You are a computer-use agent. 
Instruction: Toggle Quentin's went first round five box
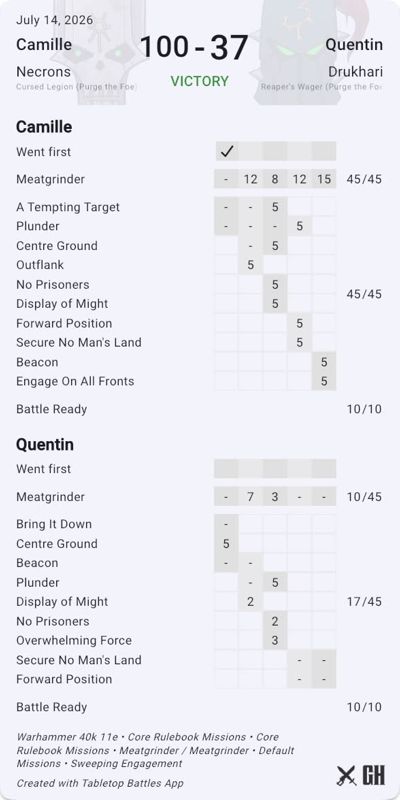pyautogui.click(x=324, y=468)
